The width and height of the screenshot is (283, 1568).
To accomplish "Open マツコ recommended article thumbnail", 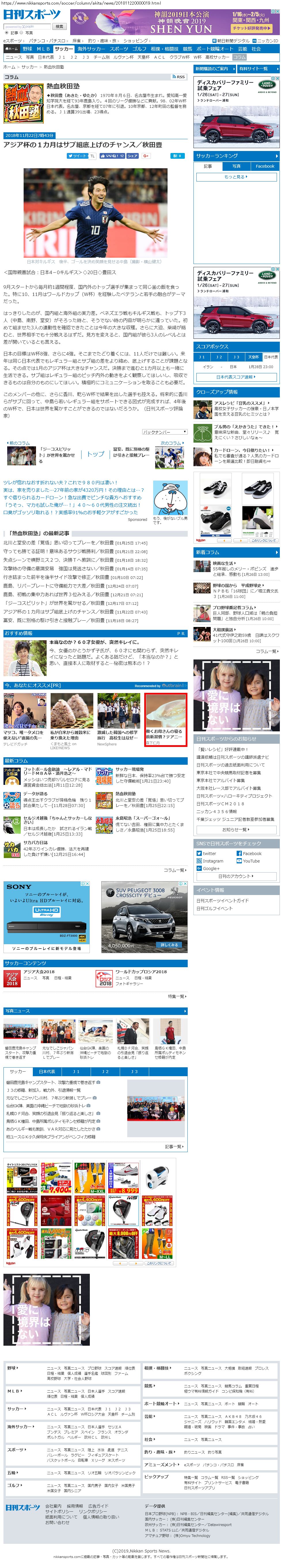I will point(25,710).
